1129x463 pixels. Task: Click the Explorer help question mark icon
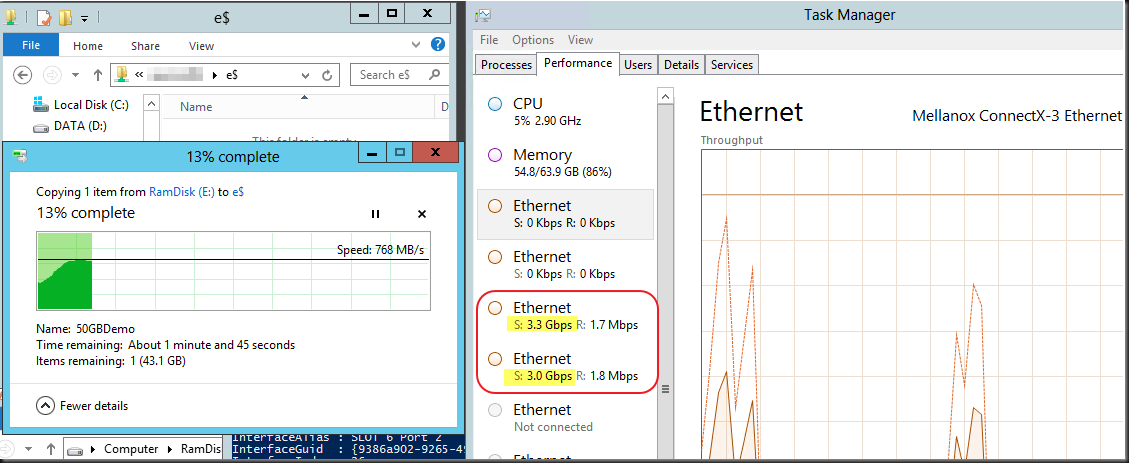coord(438,45)
